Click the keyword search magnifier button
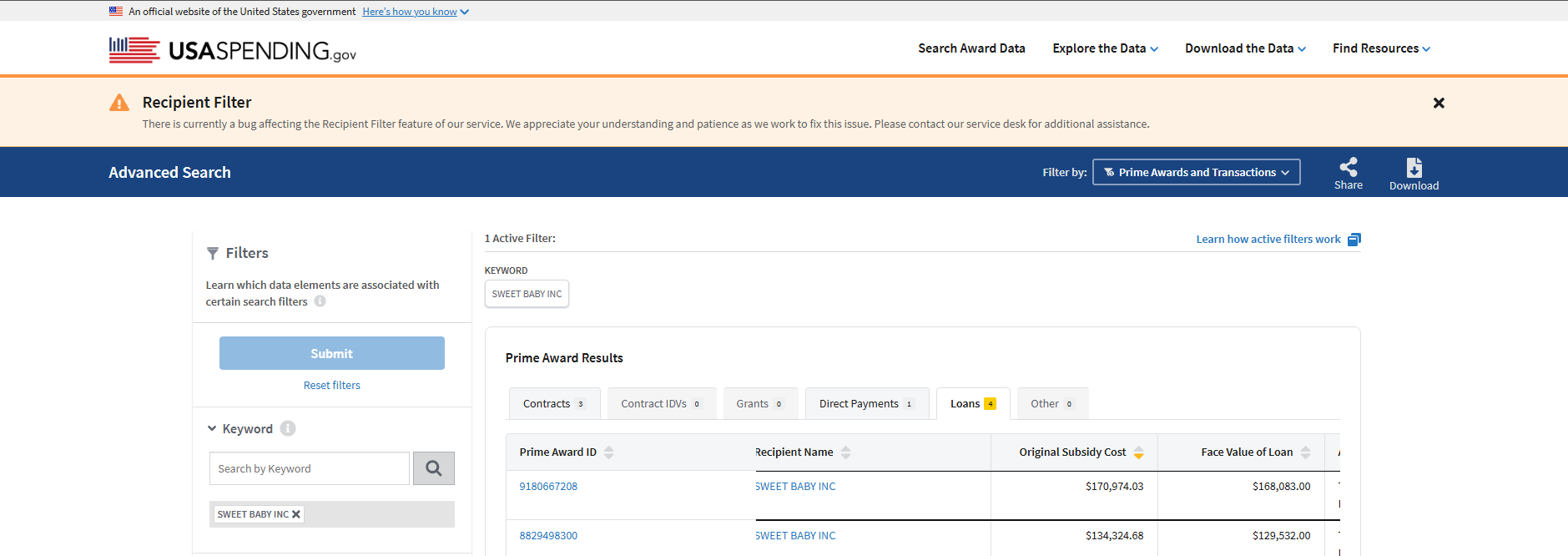This screenshot has width=1568, height=556. [x=433, y=468]
